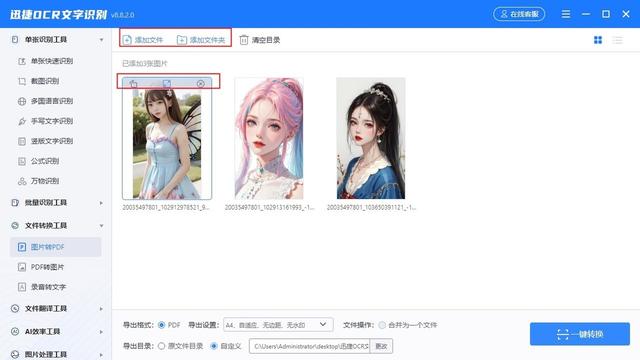The width and height of the screenshot is (640, 360).
Task: Open the 在线客服 online support button
Action: (519, 14)
